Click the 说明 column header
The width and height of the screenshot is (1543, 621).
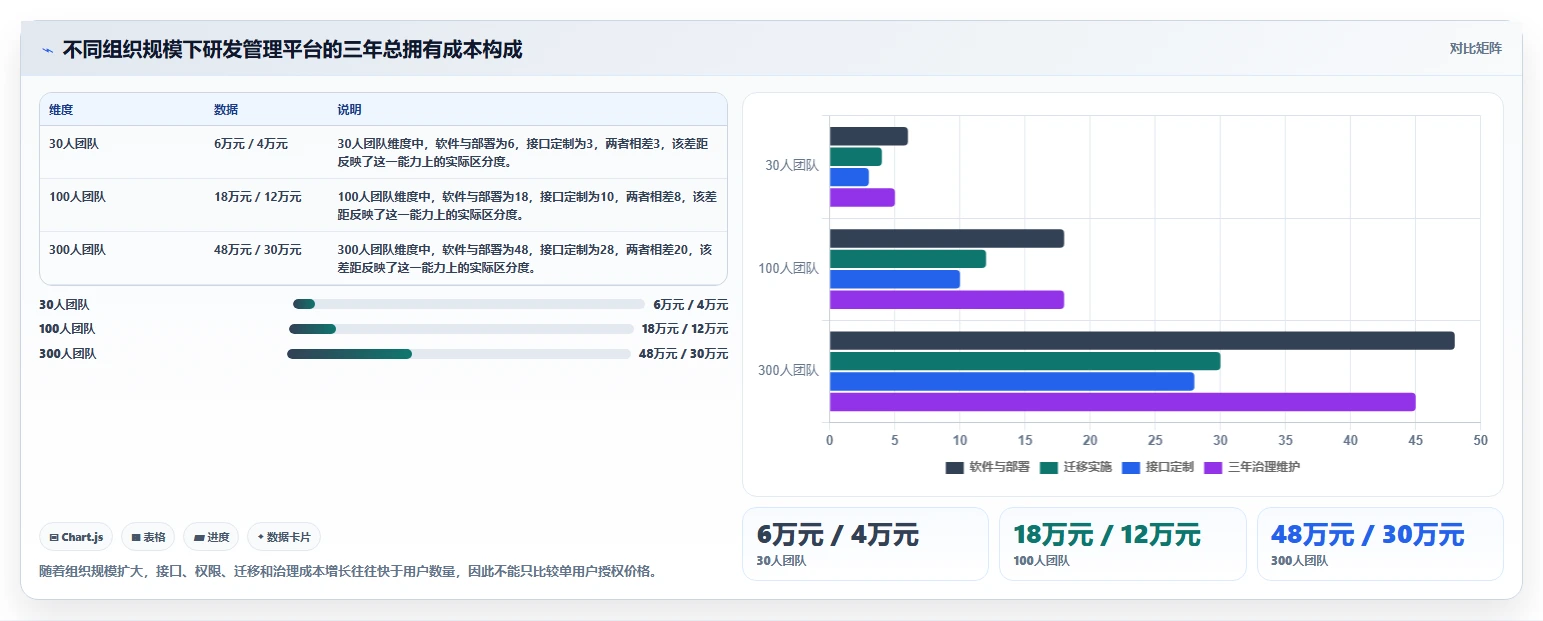pyautogui.click(x=350, y=110)
